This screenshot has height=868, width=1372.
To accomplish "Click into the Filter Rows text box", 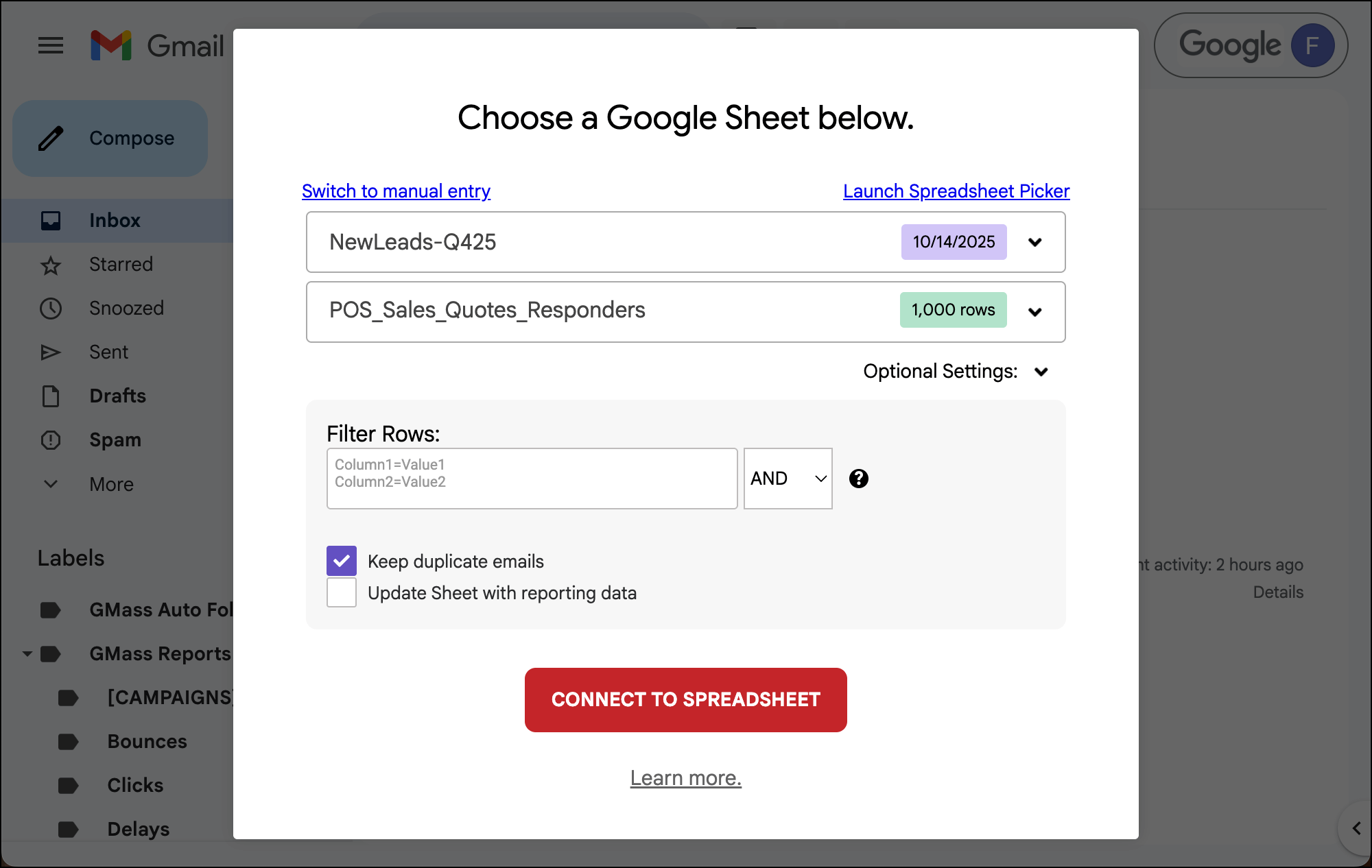I will coord(532,479).
